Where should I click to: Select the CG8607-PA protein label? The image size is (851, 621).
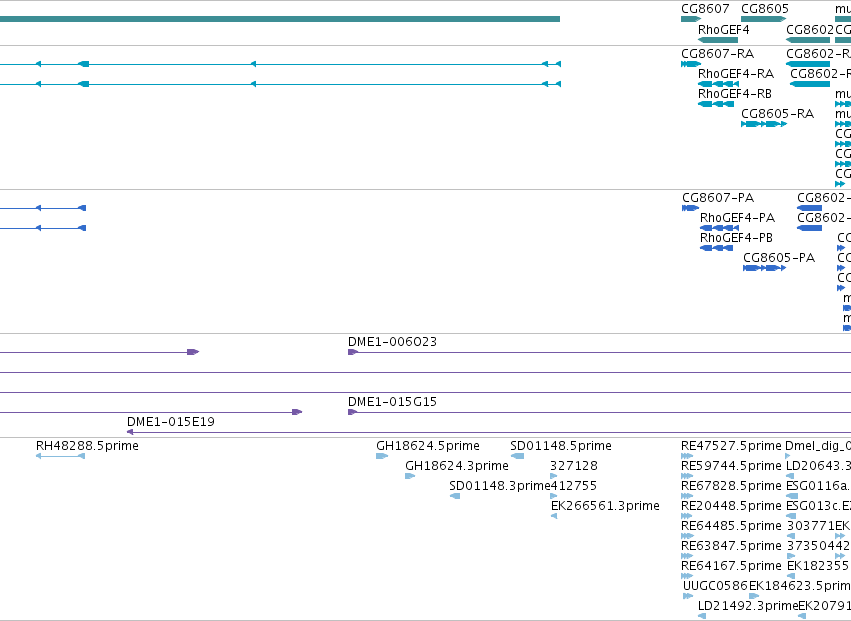click(718, 198)
